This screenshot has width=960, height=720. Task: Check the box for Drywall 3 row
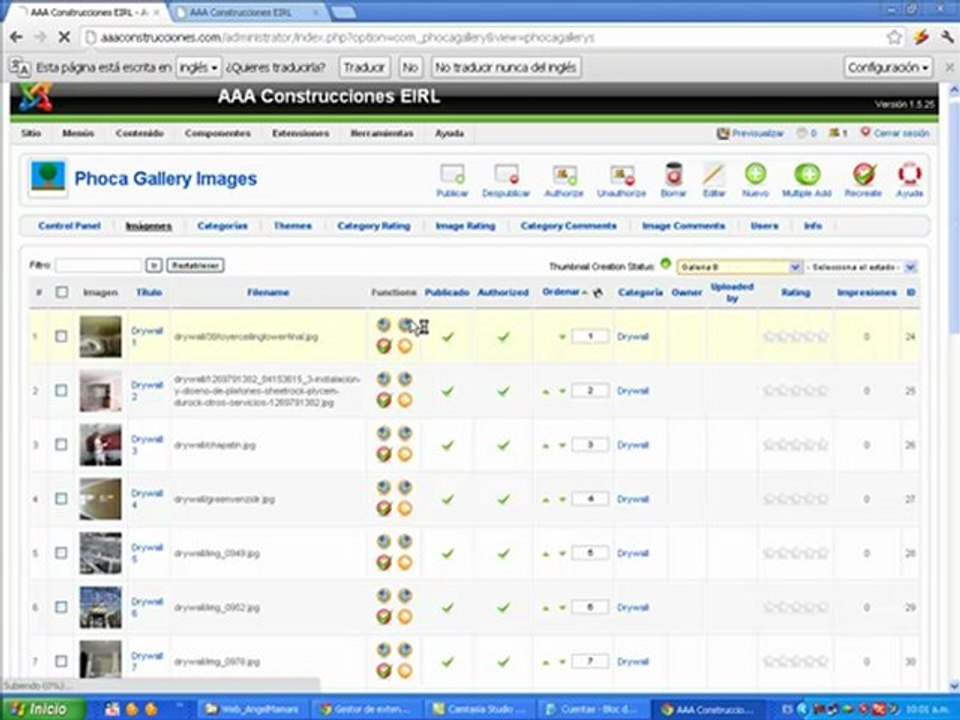[61, 445]
